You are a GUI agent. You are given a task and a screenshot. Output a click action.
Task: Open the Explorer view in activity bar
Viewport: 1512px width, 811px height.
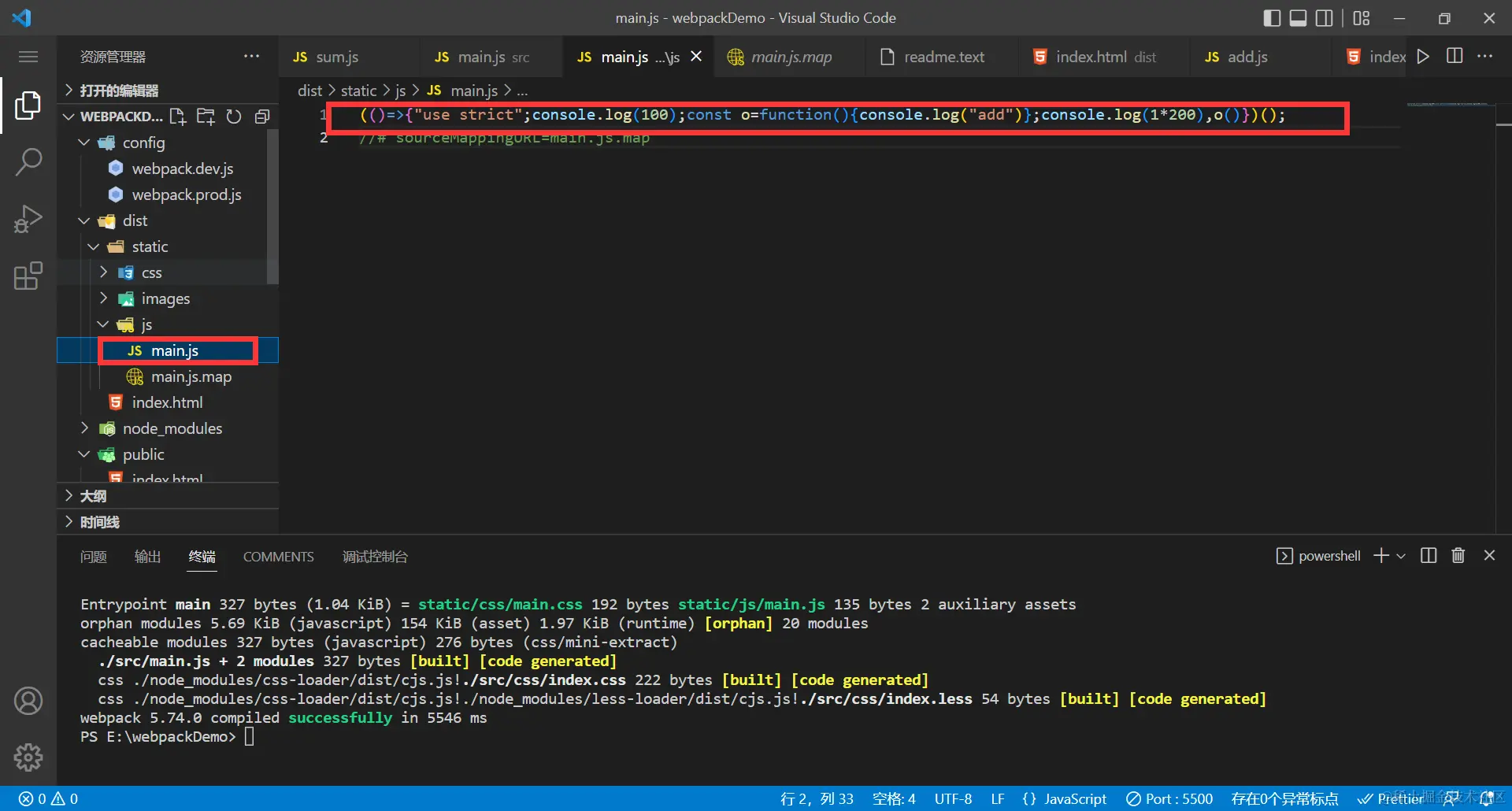pos(28,105)
